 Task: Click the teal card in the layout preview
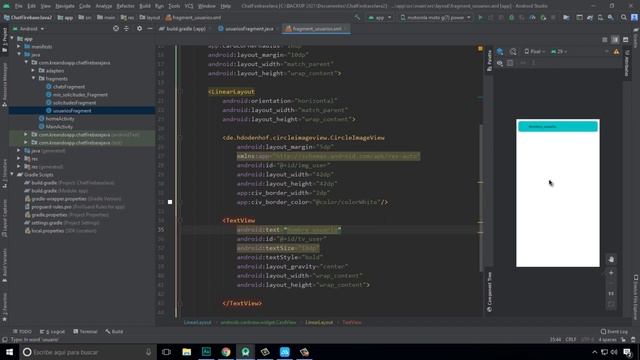pos(558,127)
